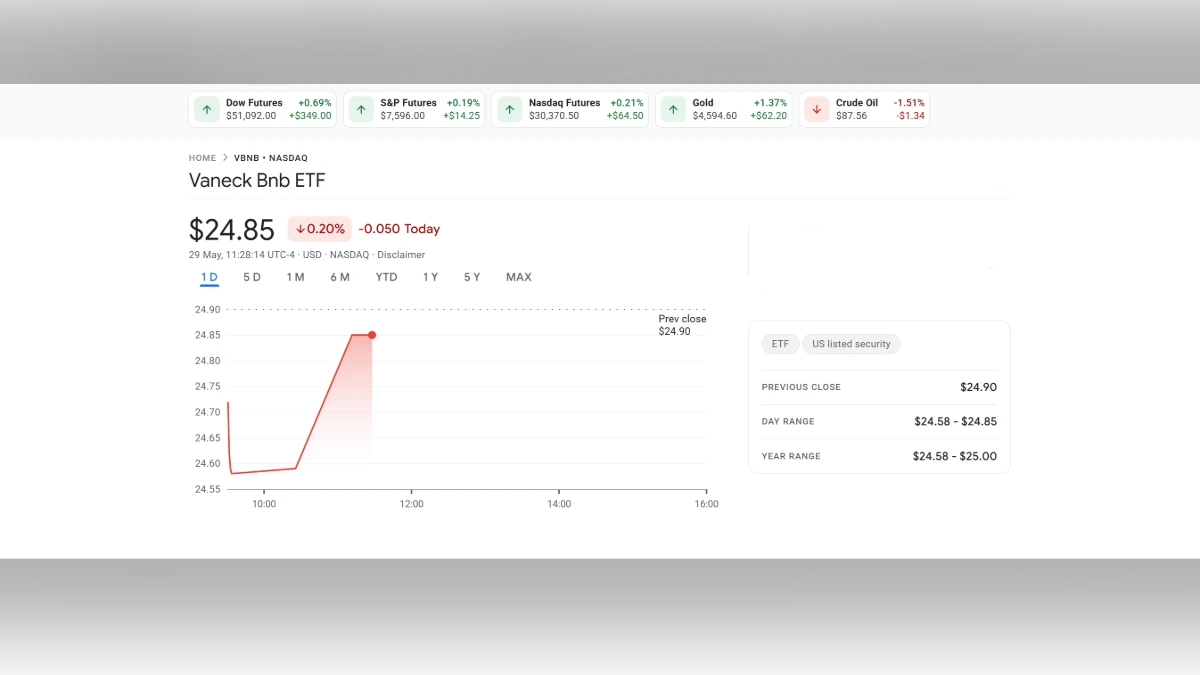Image resolution: width=1200 pixels, height=675 pixels.
Task: Click the $24.85 current price
Action: 232,230
